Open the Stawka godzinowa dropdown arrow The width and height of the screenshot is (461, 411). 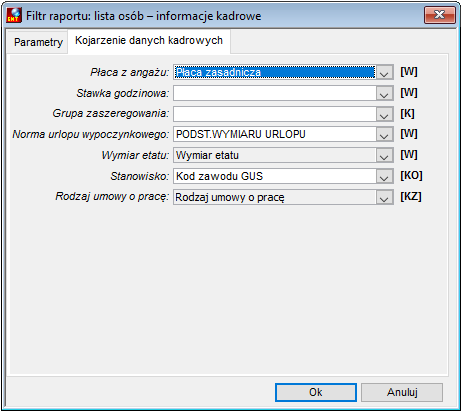pyautogui.click(x=384, y=93)
